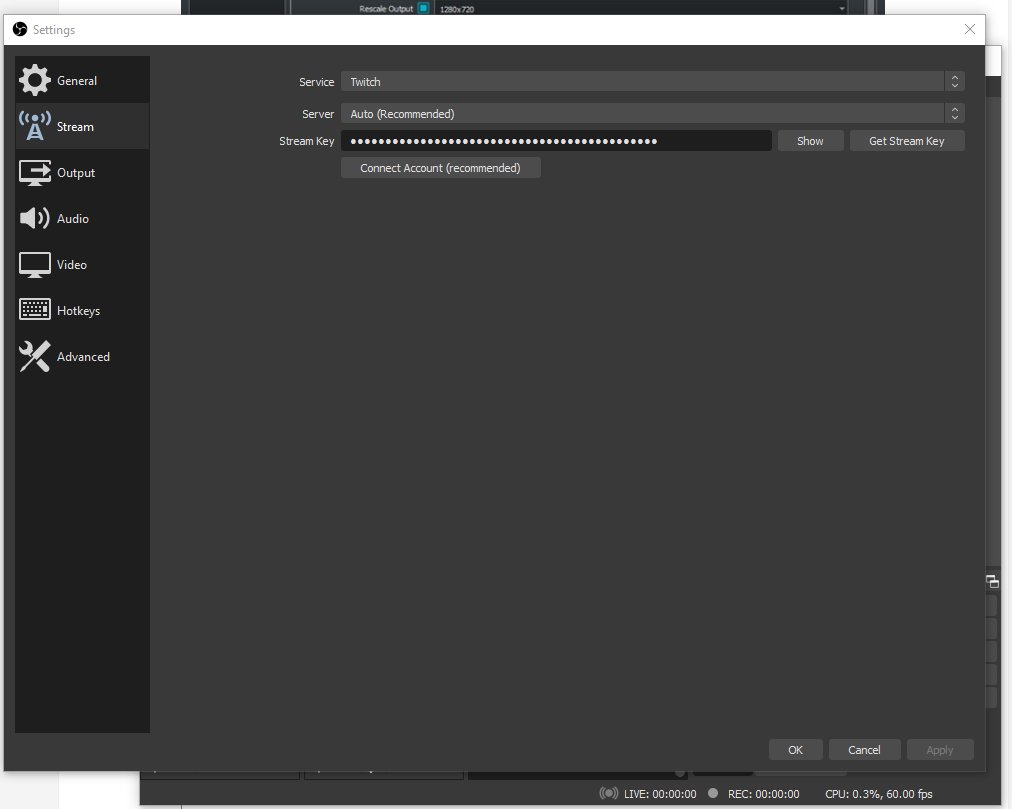Switch to the General tab label
Image resolution: width=1012 pixels, height=809 pixels.
coord(77,81)
